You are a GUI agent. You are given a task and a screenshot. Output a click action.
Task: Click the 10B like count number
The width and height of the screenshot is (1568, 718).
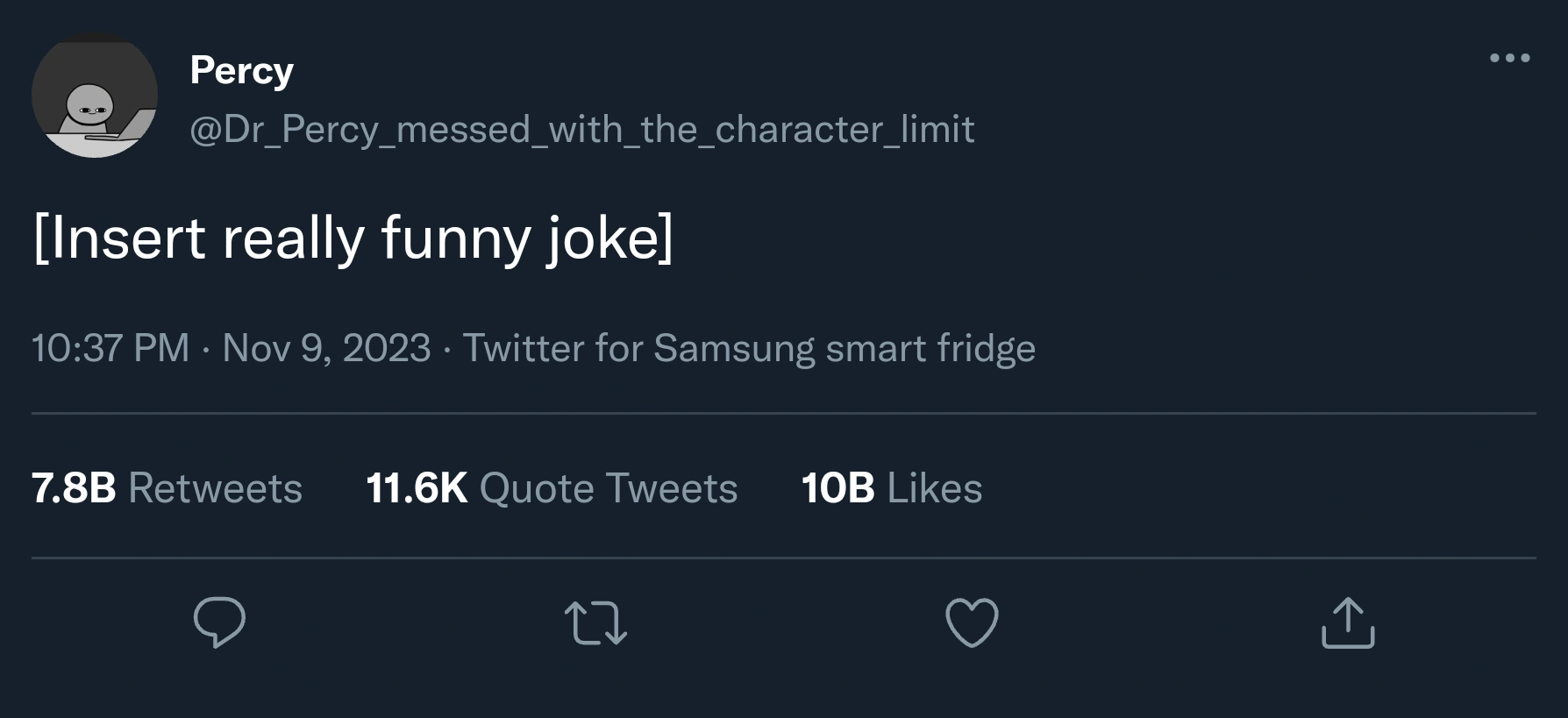pos(837,488)
